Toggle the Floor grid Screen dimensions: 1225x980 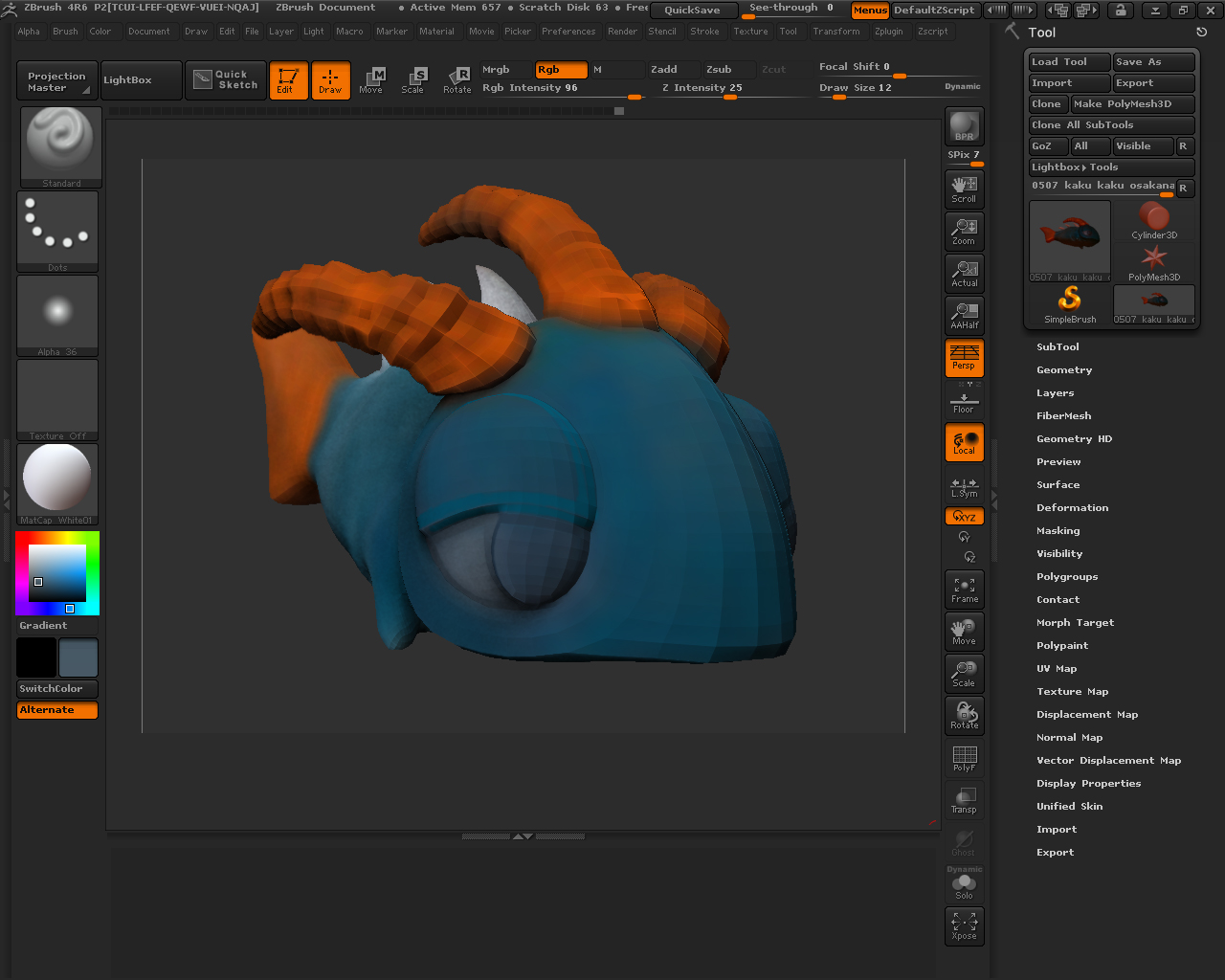(x=964, y=402)
